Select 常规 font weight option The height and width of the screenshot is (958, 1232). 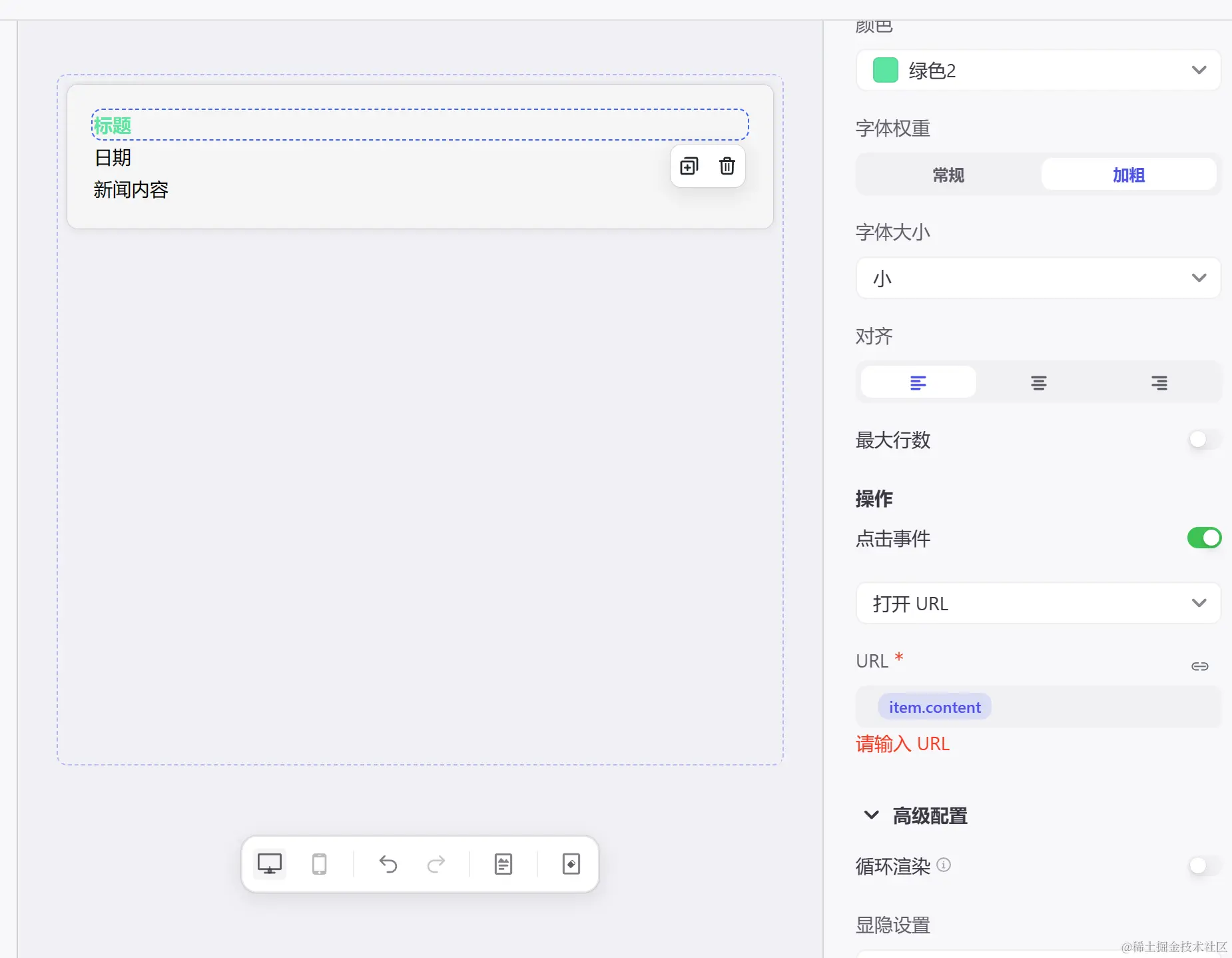coord(948,175)
